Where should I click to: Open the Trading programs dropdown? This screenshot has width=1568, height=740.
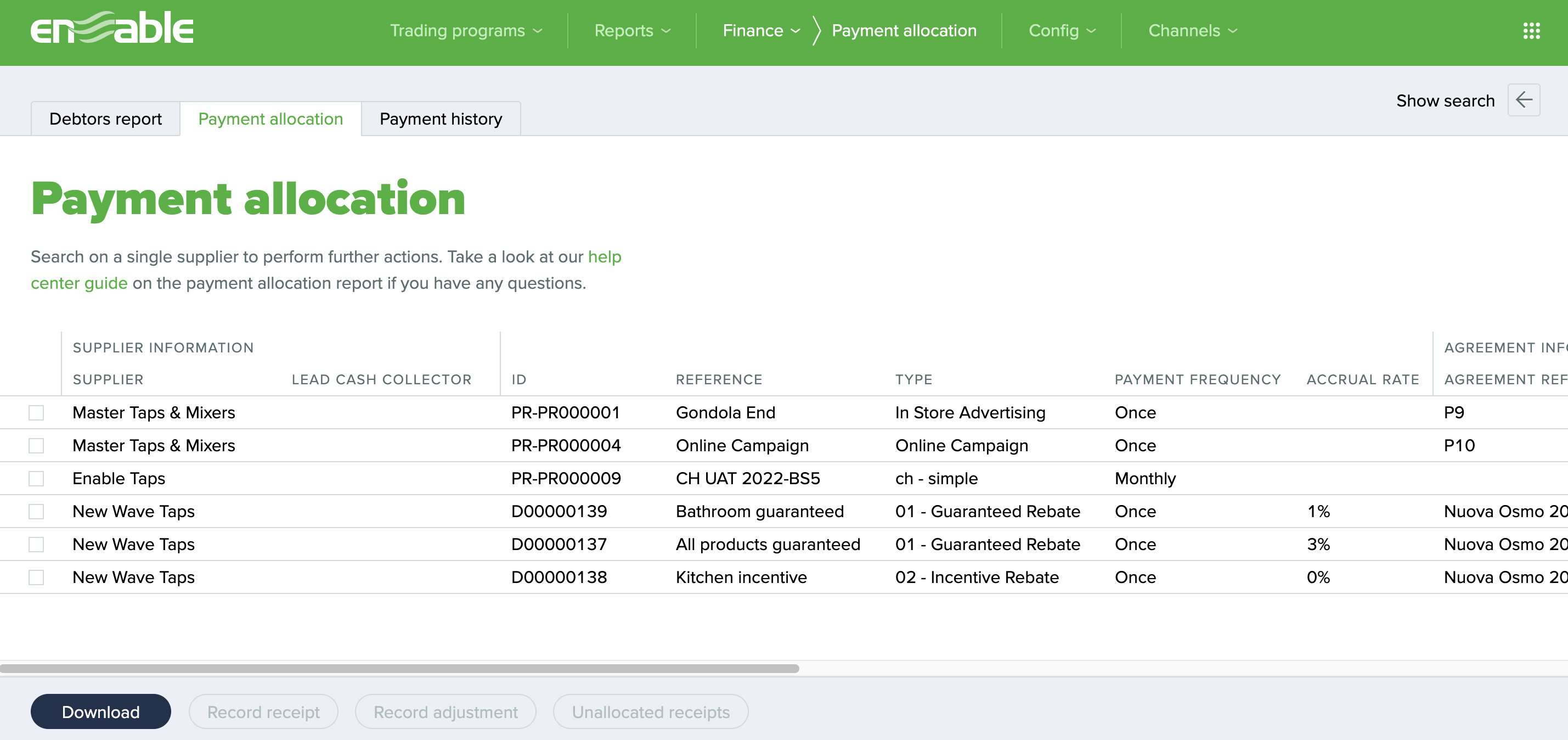(x=466, y=30)
